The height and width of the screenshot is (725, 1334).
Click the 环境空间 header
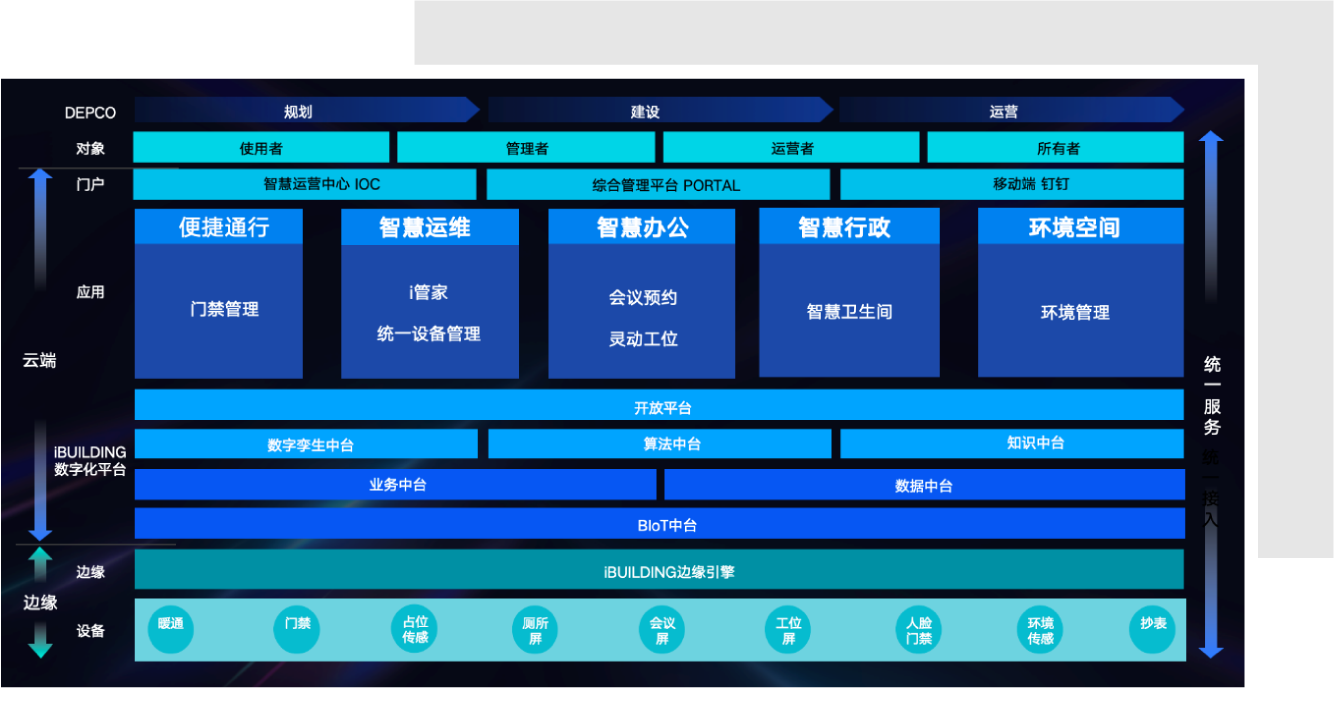coord(1081,226)
